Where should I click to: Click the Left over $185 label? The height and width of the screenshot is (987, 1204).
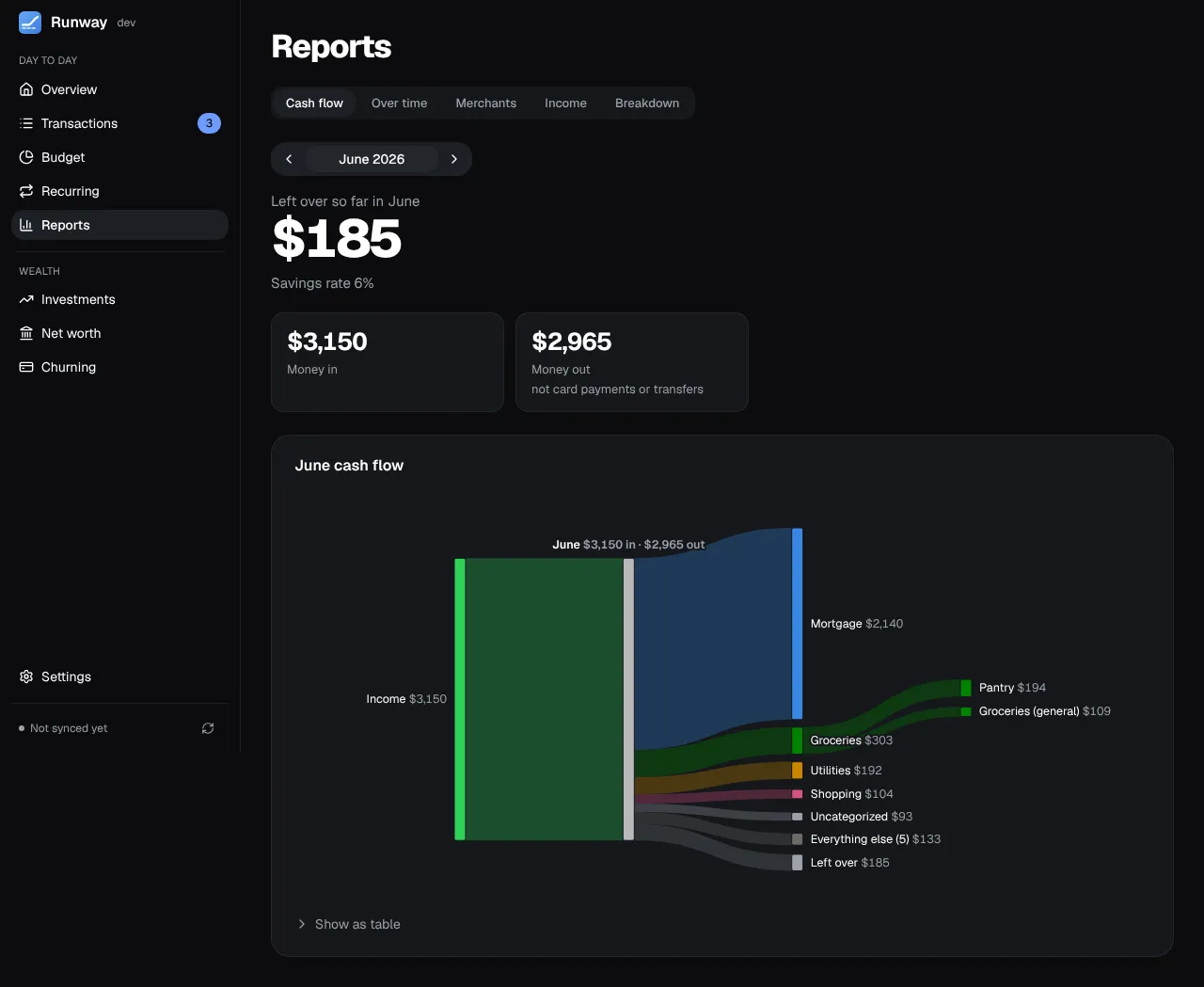(849, 863)
